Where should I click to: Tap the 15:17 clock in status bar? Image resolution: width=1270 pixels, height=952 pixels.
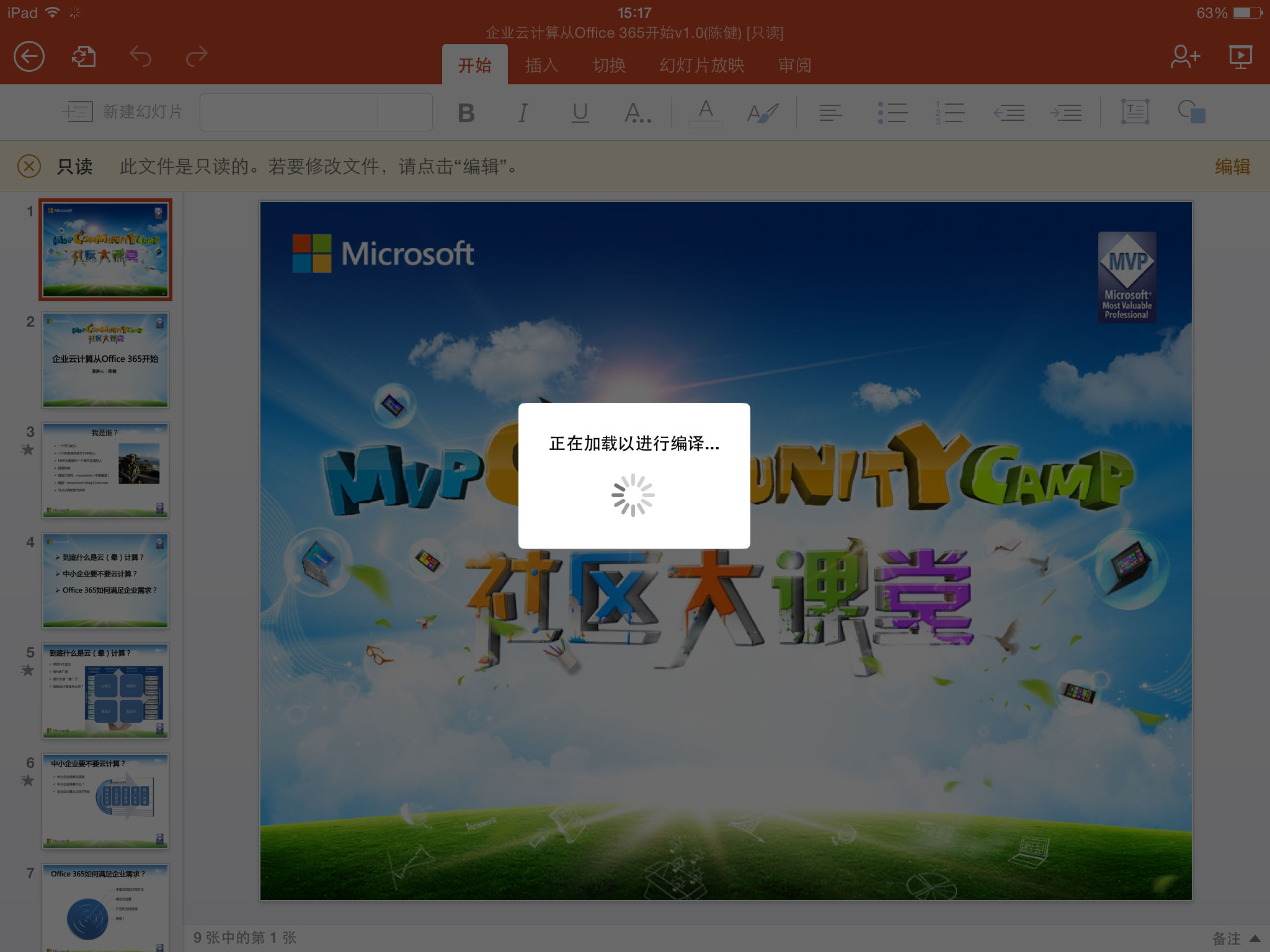634,12
